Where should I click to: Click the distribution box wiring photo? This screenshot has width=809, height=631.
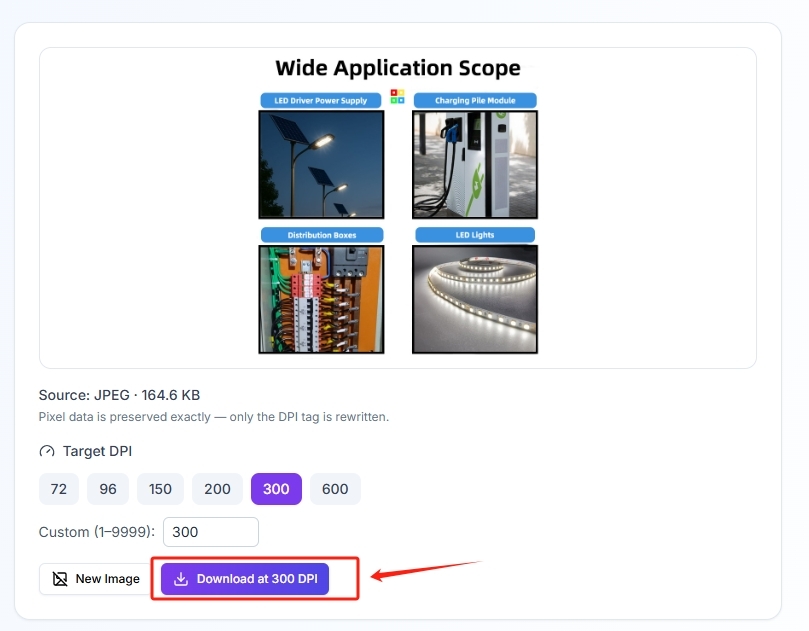point(321,299)
